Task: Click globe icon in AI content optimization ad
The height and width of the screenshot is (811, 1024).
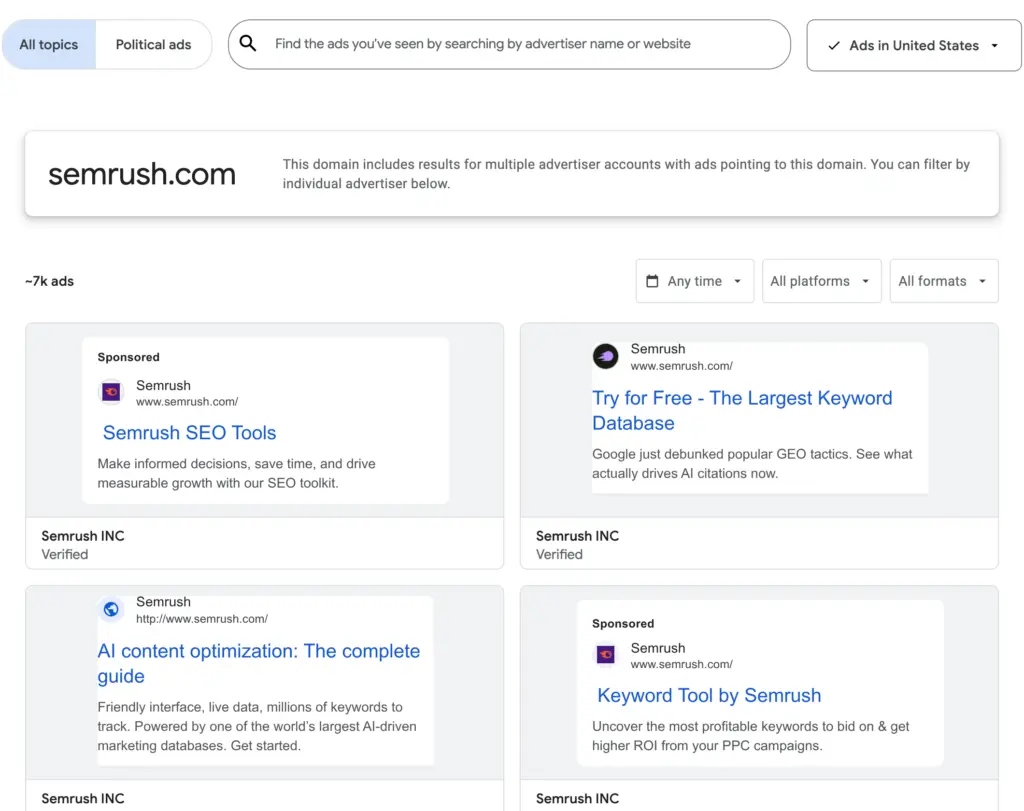Action: (111, 609)
